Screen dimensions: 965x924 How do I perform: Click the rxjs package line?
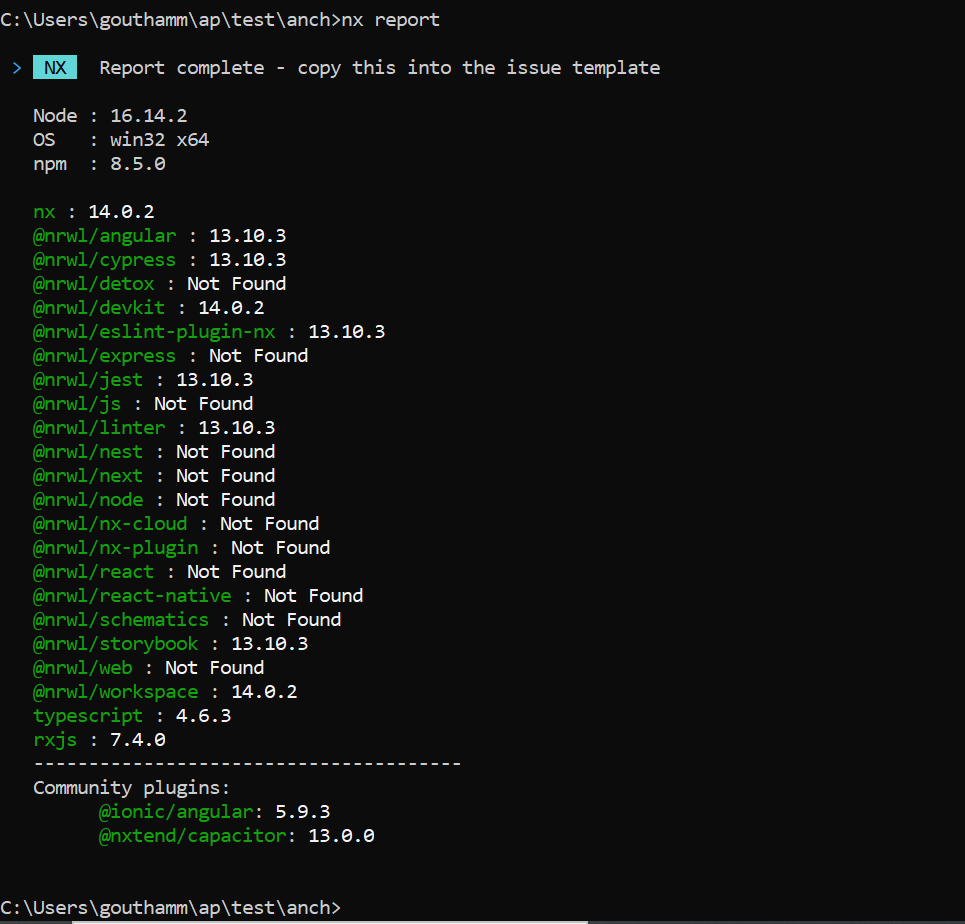[x=55, y=739]
